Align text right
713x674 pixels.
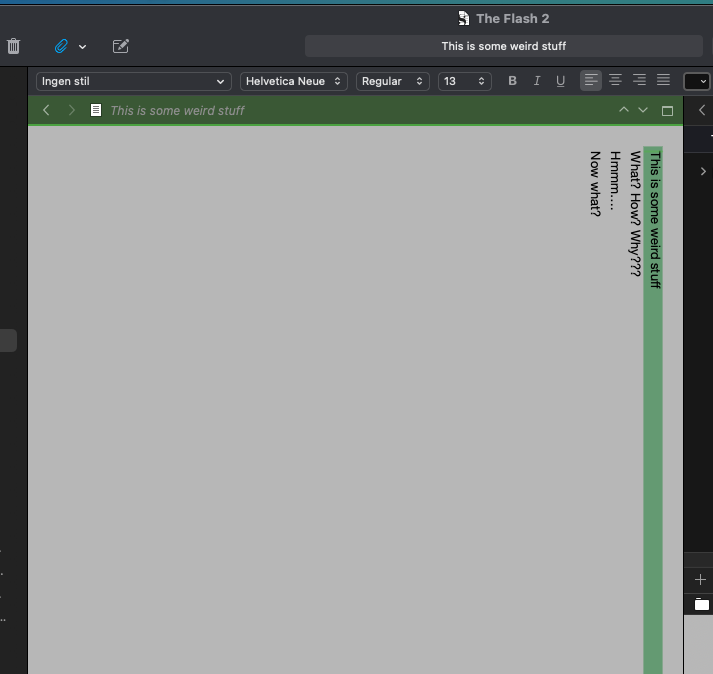pos(639,80)
